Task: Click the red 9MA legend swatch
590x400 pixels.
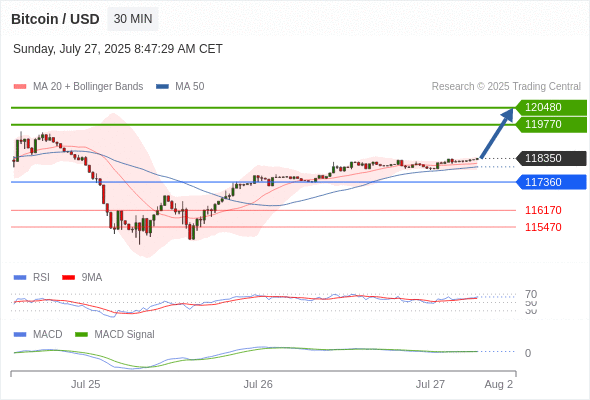Action: pyautogui.click(x=68, y=278)
